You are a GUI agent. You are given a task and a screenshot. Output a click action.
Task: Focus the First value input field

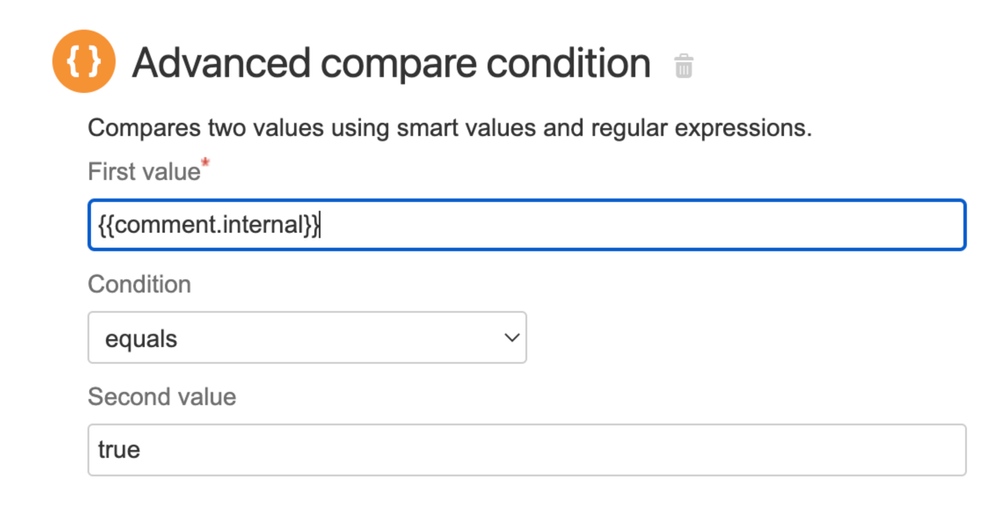526,225
